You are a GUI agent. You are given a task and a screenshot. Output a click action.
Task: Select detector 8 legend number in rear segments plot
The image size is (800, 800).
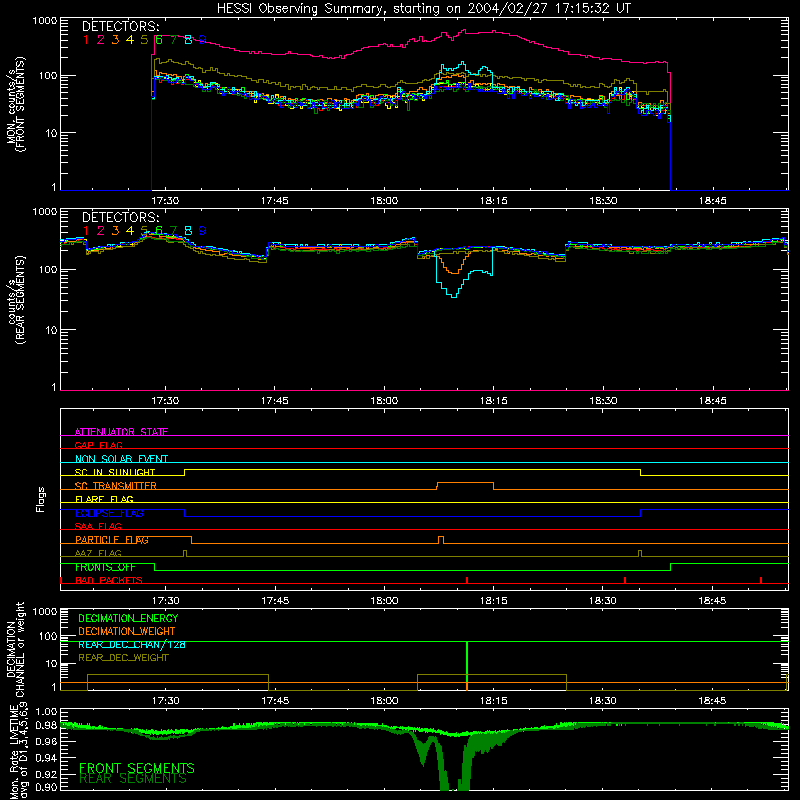click(188, 231)
